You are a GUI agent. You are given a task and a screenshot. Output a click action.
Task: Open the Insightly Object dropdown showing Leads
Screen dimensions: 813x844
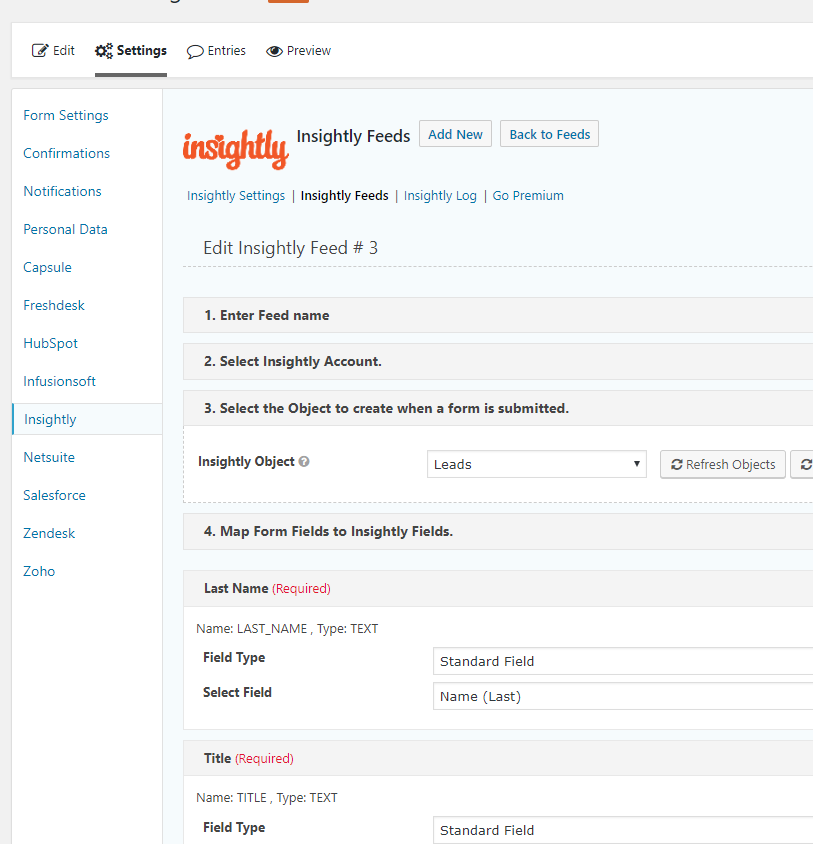coord(537,464)
